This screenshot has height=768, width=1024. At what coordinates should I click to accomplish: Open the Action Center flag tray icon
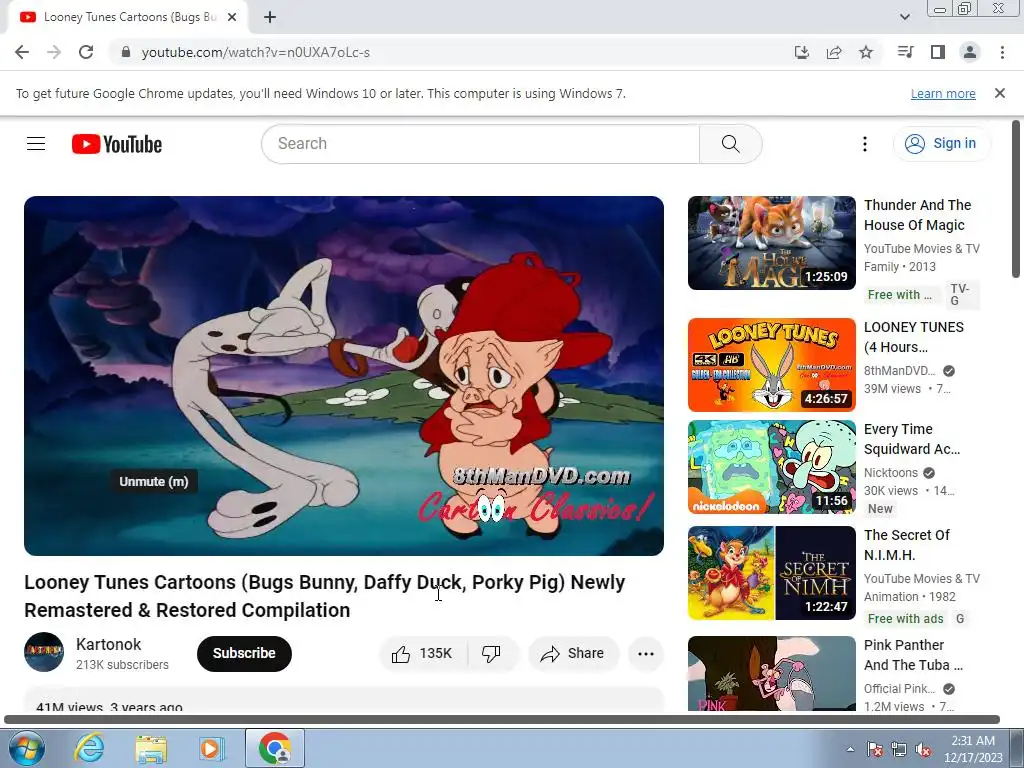pyautogui.click(x=875, y=750)
